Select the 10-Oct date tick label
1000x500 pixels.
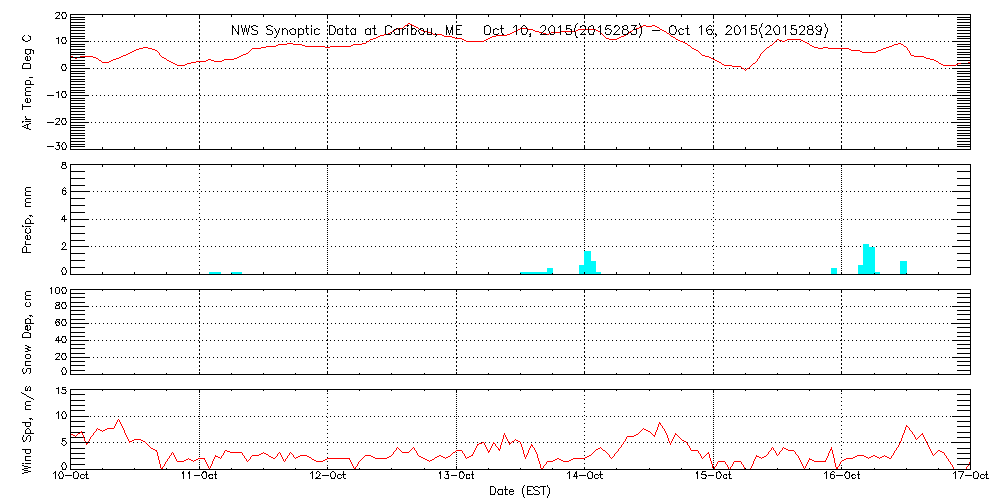[71, 477]
